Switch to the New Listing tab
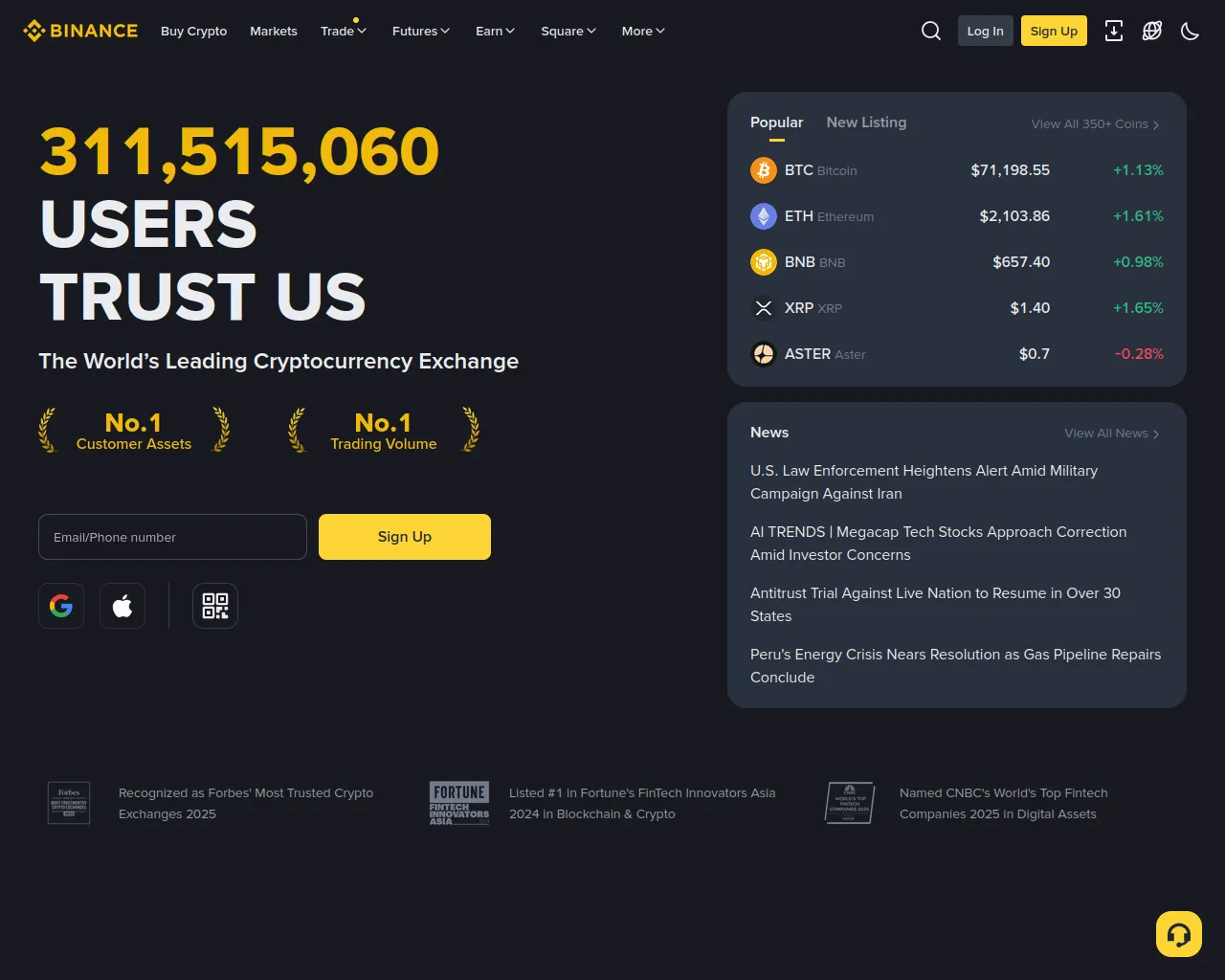Image resolution: width=1225 pixels, height=980 pixels. click(x=866, y=122)
